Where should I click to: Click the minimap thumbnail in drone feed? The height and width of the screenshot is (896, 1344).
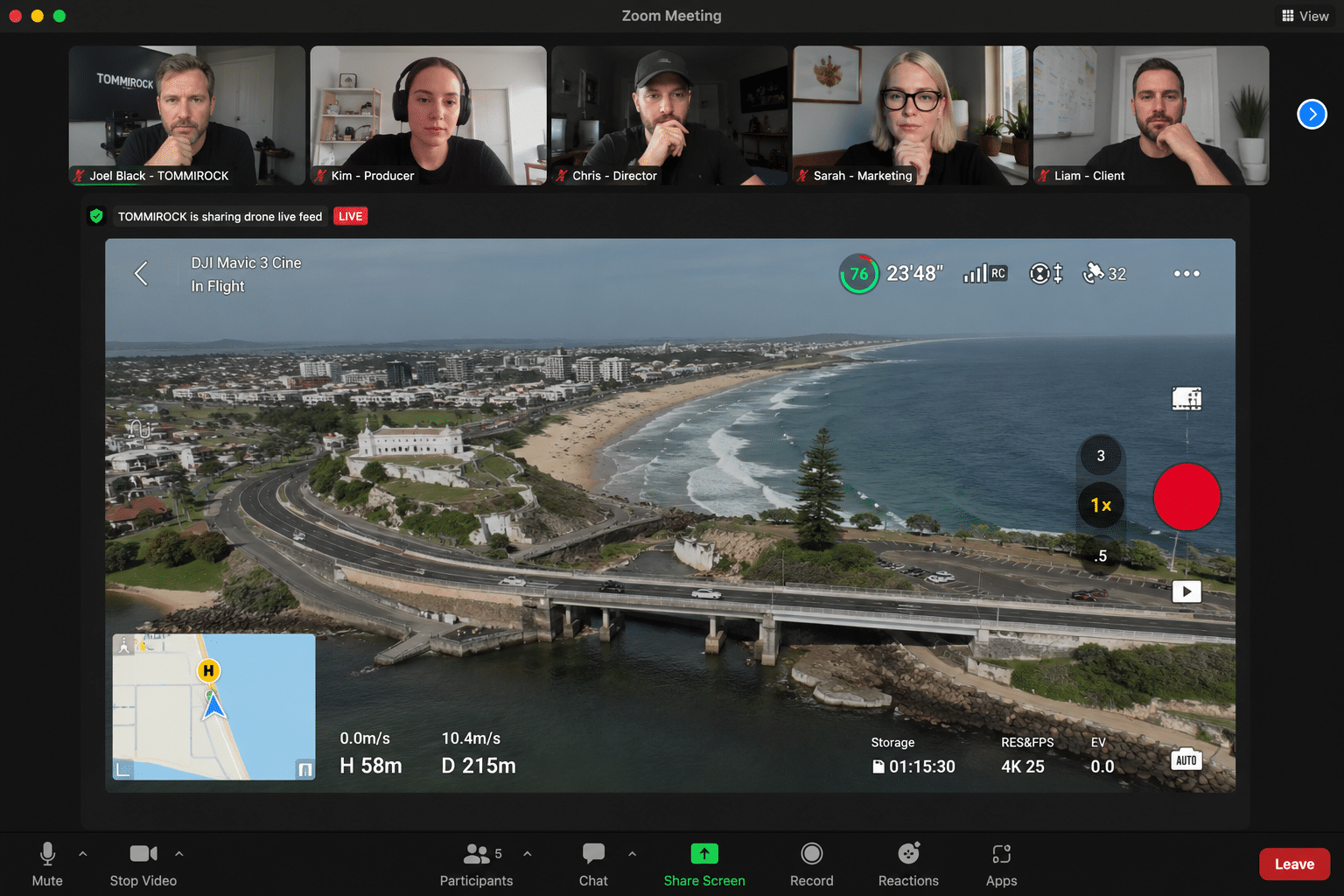(214, 706)
